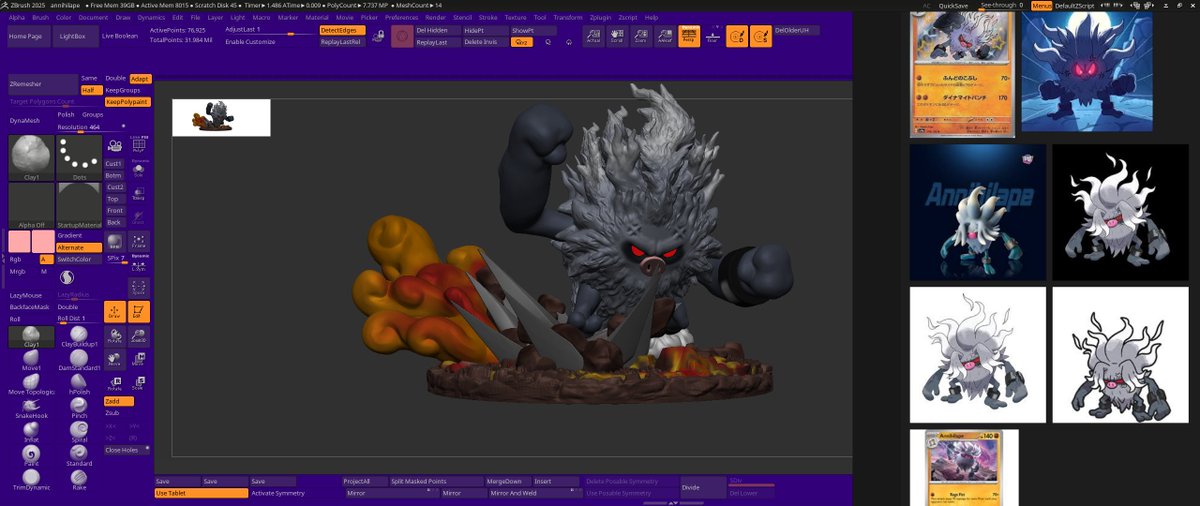Viewport: 1200px width, 506px height.
Task: Select the Pinch brush
Action: click(x=79, y=408)
